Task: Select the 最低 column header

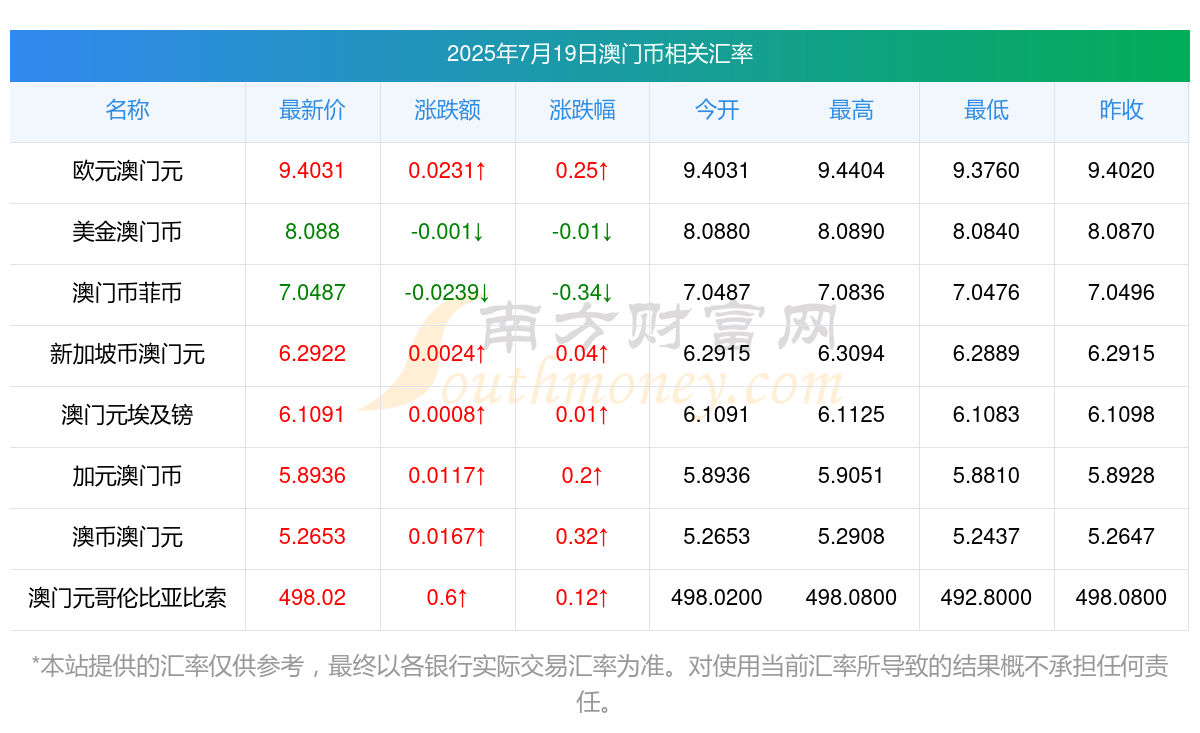Action: pyautogui.click(x=987, y=110)
